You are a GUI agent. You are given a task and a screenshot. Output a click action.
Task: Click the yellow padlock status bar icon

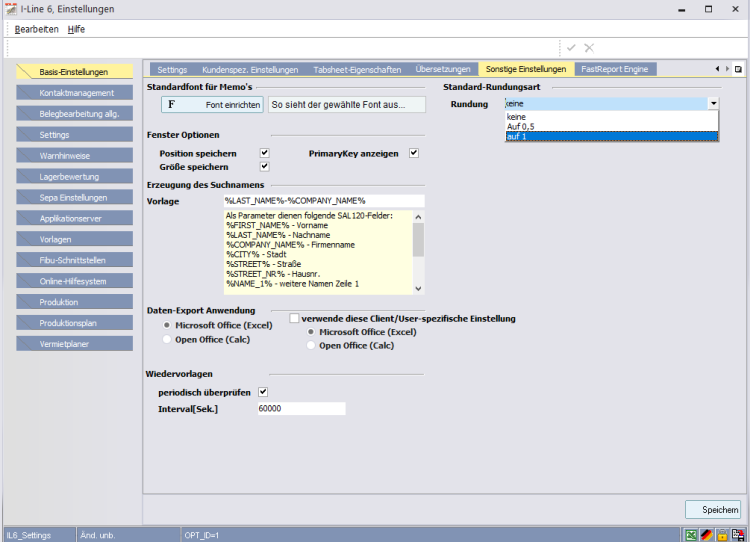tap(722, 535)
